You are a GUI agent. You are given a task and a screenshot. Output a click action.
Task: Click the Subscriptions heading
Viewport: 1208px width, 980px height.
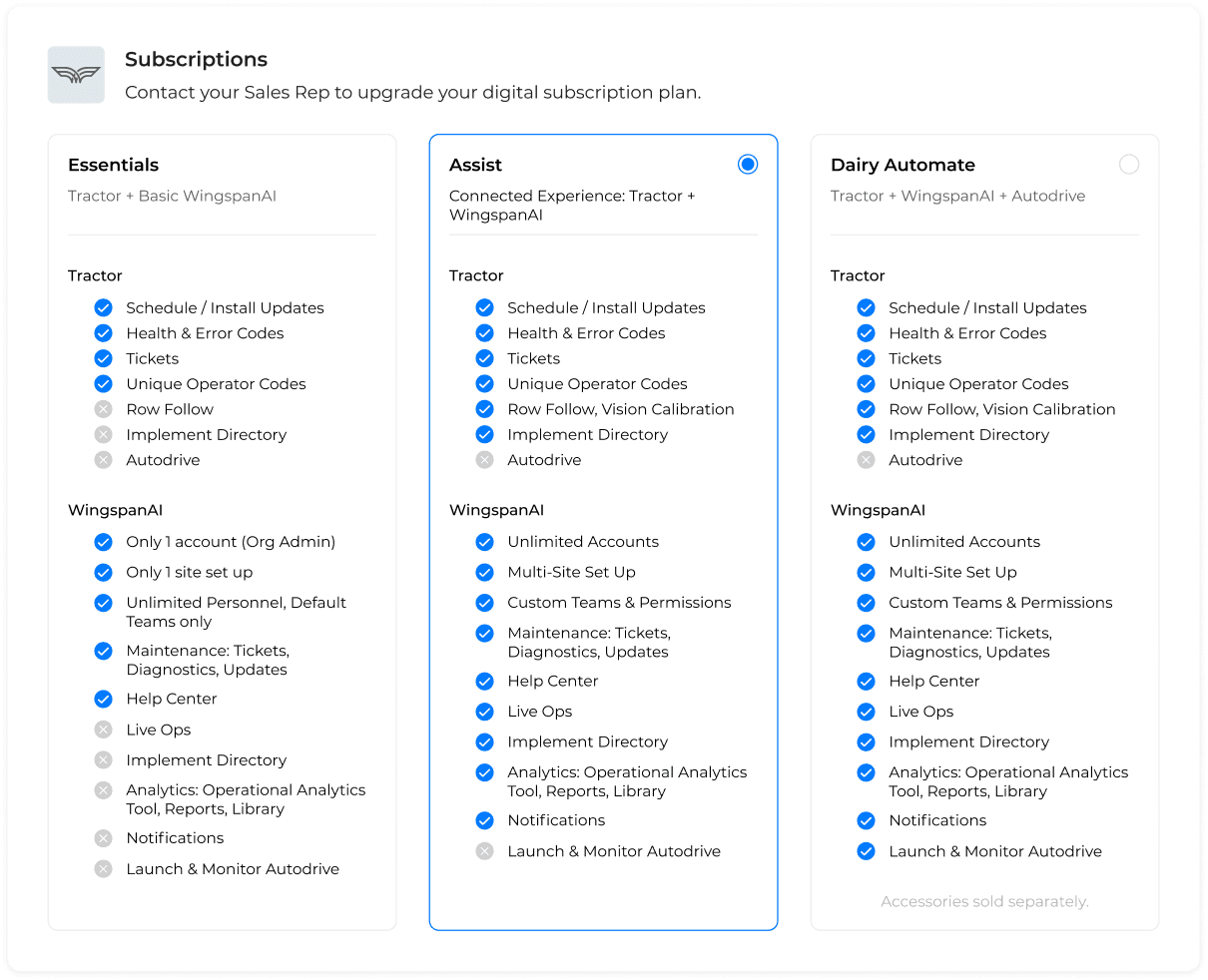coord(196,59)
